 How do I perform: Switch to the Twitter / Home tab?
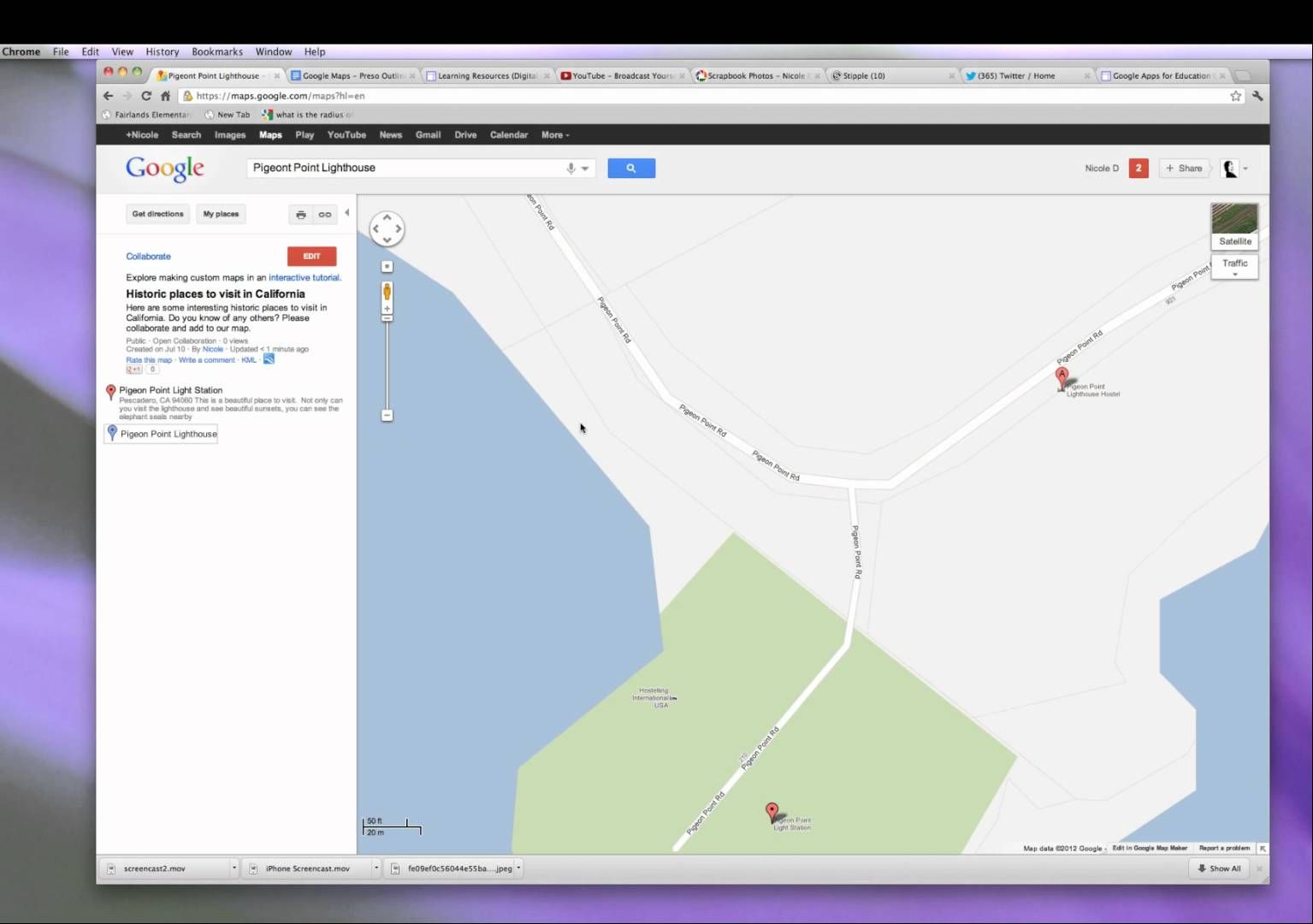(1026, 76)
